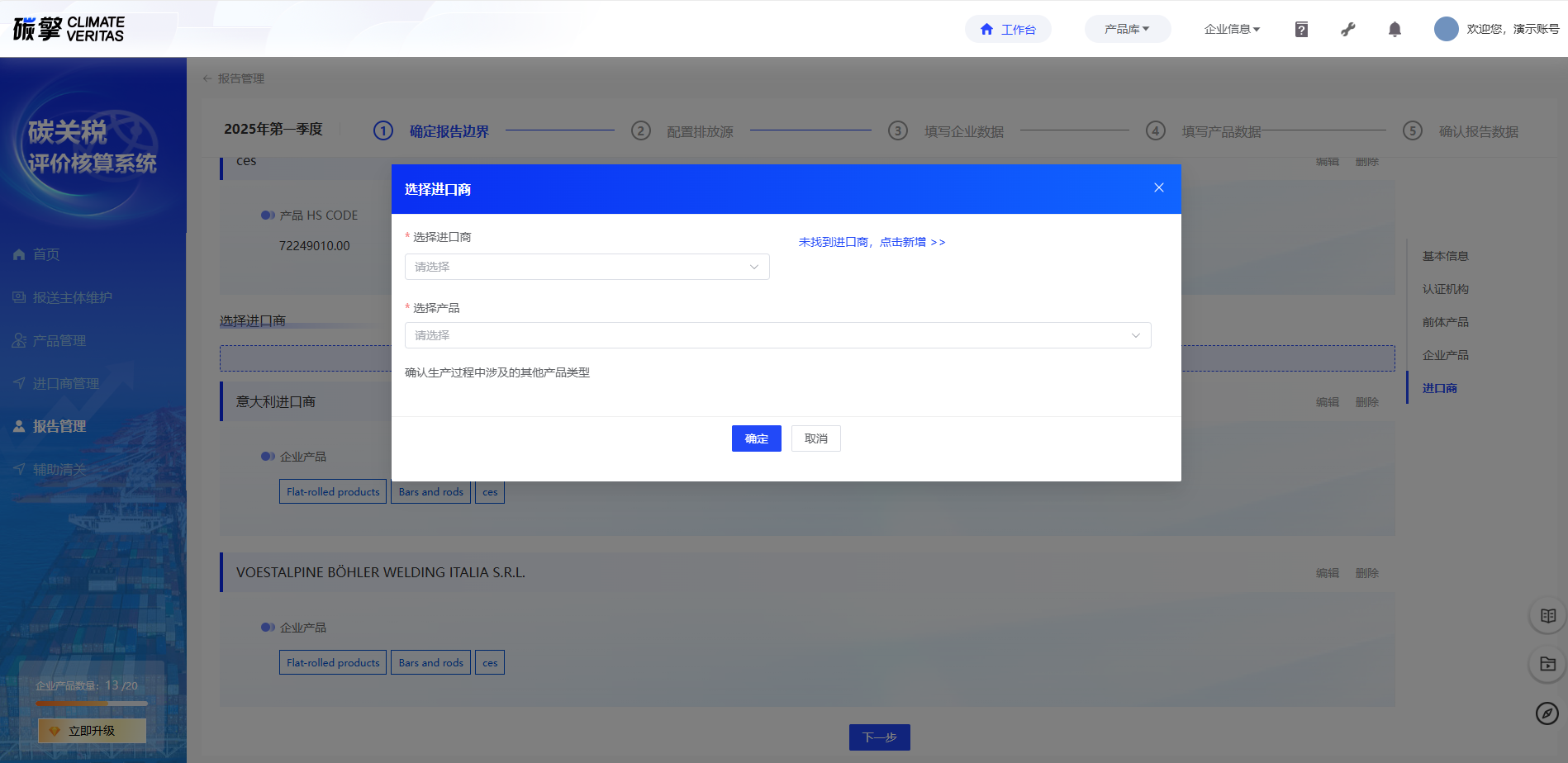Click the 立即升级 upgrade button
Image resolution: width=1568 pixels, height=763 pixels.
92,731
